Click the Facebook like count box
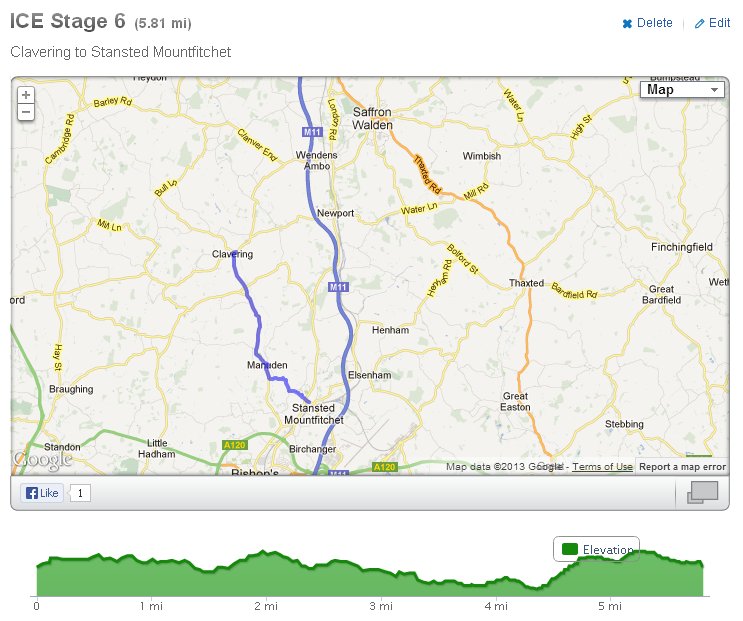The width and height of the screenshot is (743, 621). click(81, 493)
